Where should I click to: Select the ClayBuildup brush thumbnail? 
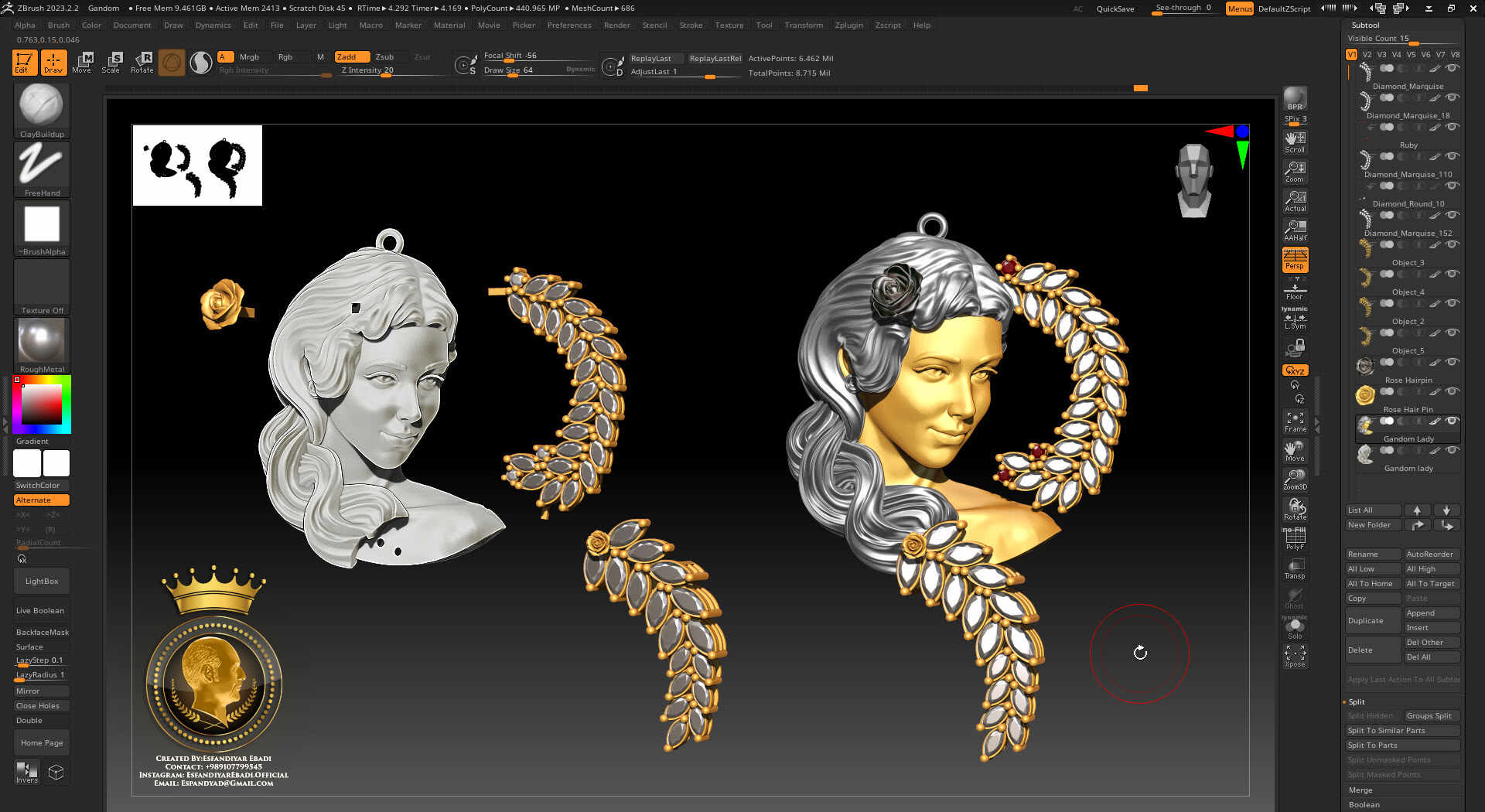(41, 106)
